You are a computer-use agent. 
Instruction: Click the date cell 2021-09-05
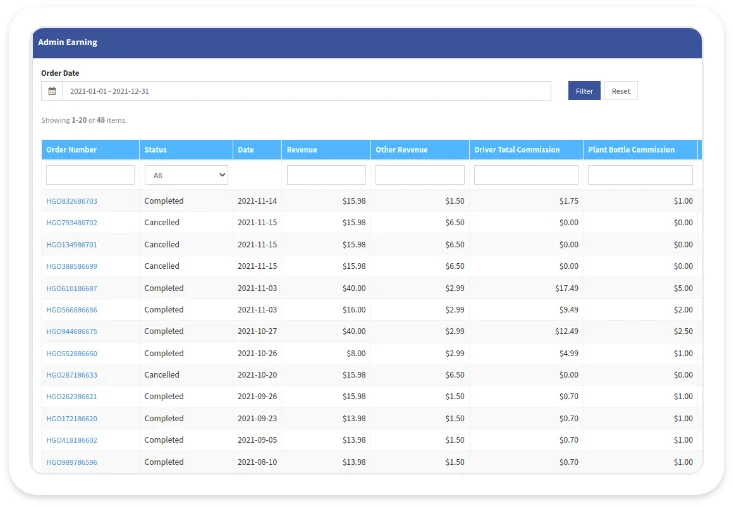pyautogui.click(x=257, y=440)
